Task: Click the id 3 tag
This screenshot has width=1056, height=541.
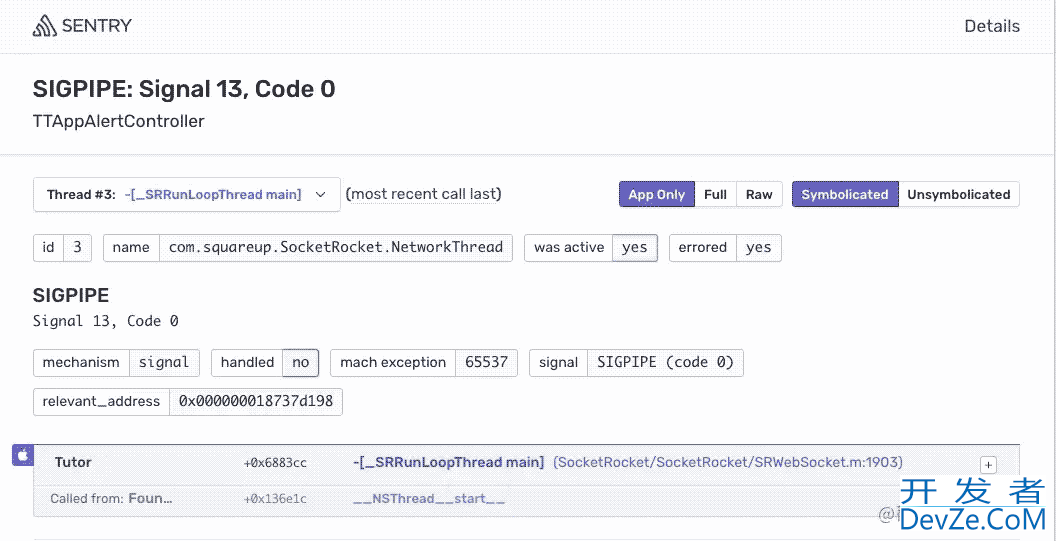Action: 63,247
